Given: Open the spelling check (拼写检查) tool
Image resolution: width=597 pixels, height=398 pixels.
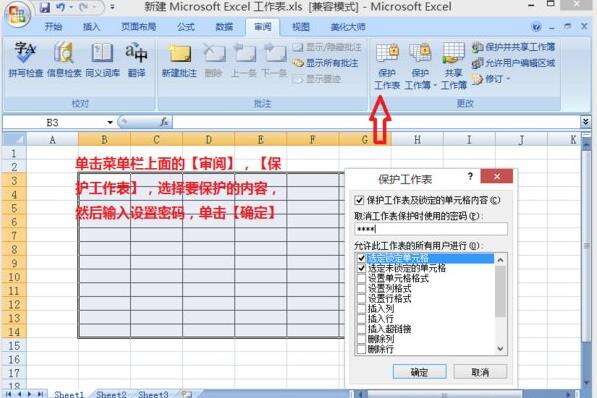Looking at the screenshot, I should 25,60.
